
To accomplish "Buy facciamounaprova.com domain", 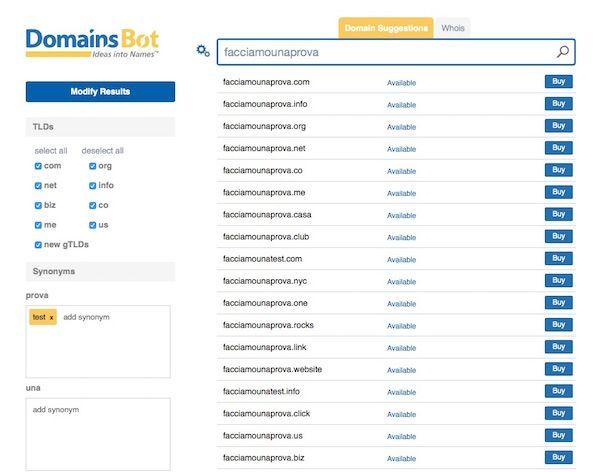I will click(x=558, y=82).
